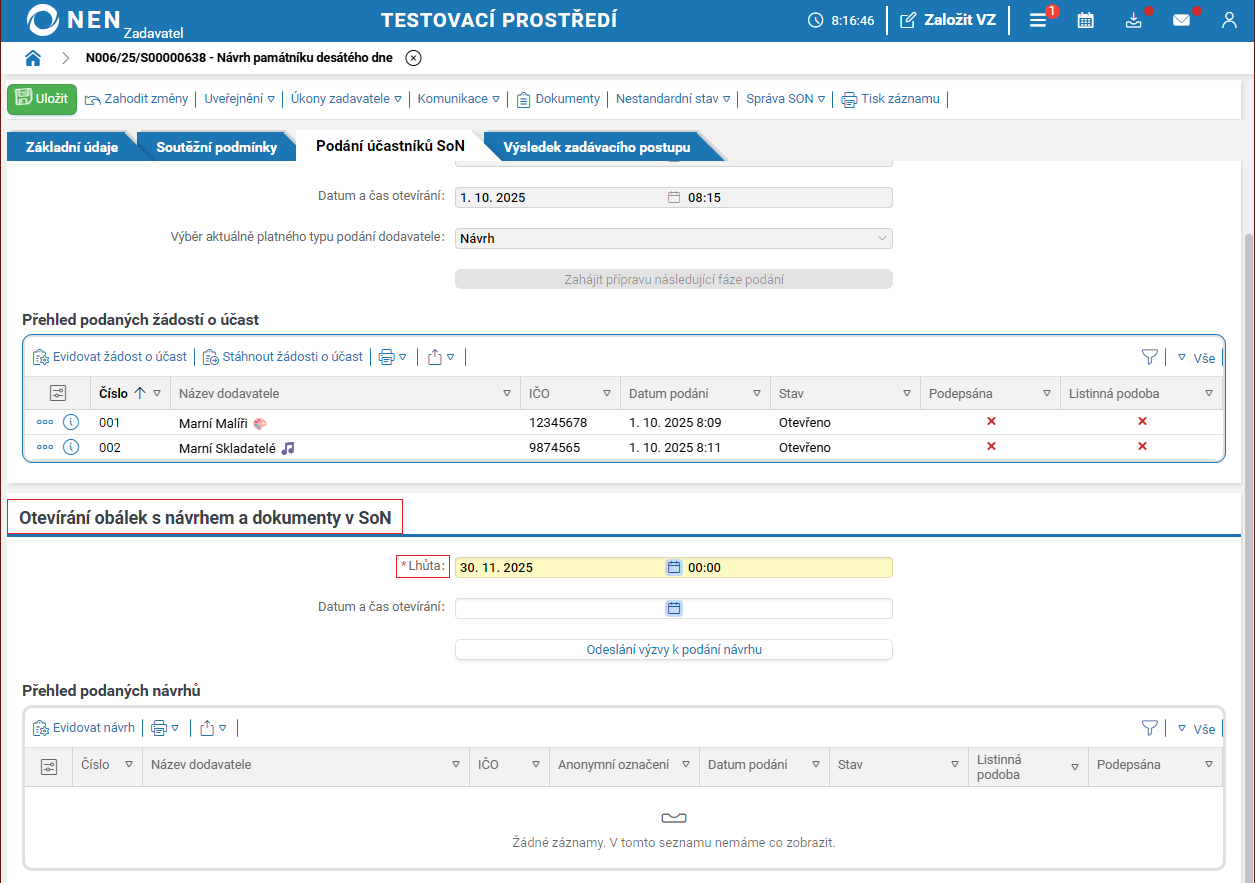Click the Lhůta time input field
Image resolution: width=1255 pixels, height=883 pixels.
click(x=785, y=568)
